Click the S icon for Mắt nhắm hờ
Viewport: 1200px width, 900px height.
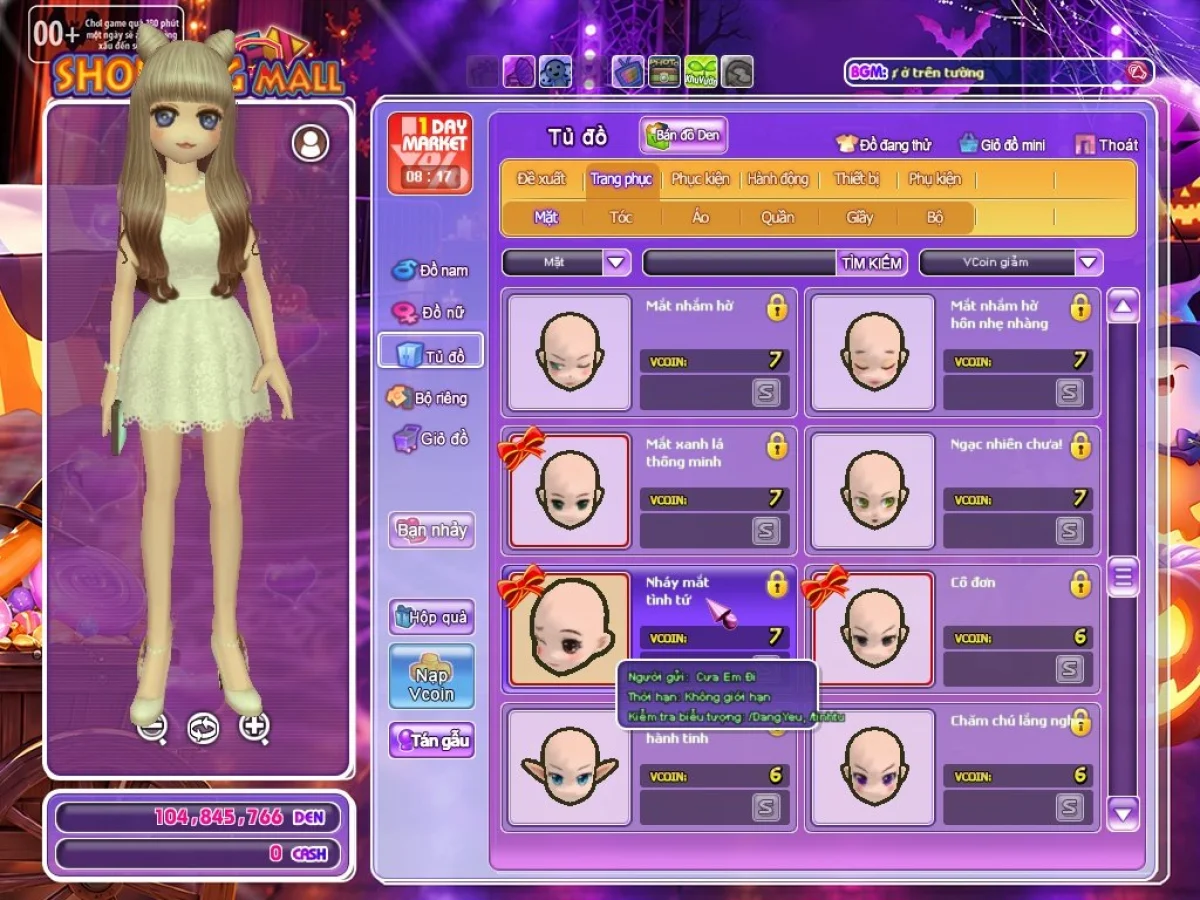[766, 392]
